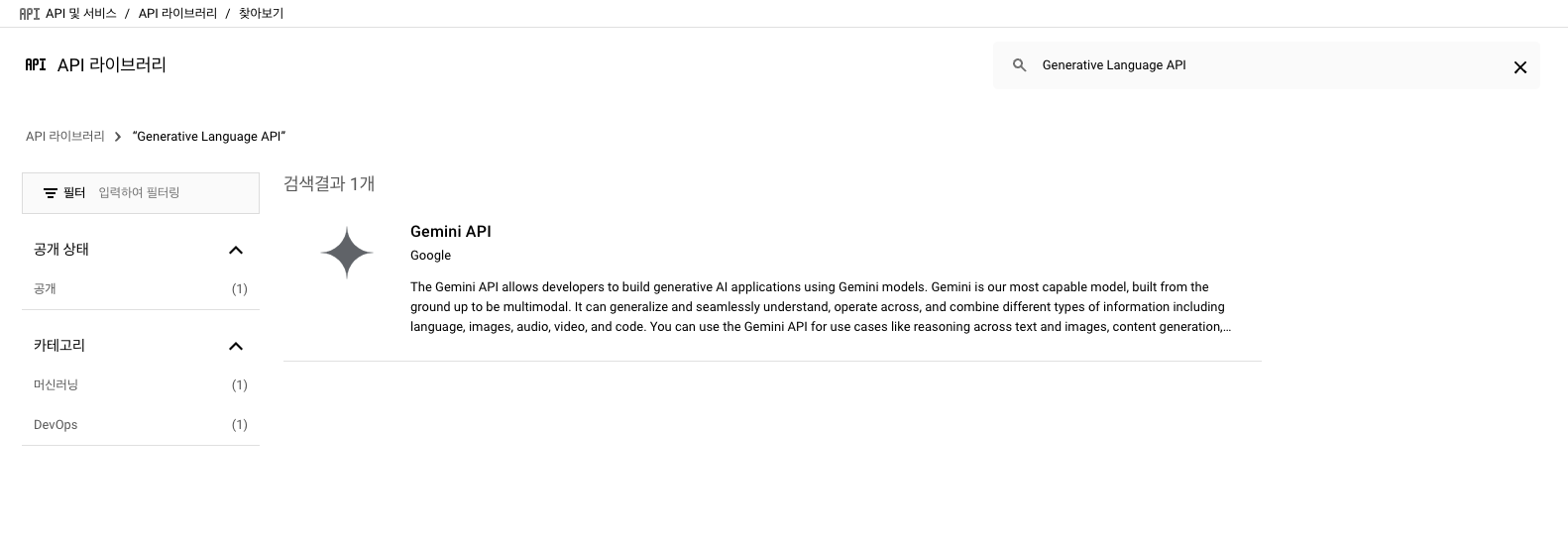Click '찾아보기' in top breadcrumb
Viewport: 1568px width, 539px height.
click(261, 14)
